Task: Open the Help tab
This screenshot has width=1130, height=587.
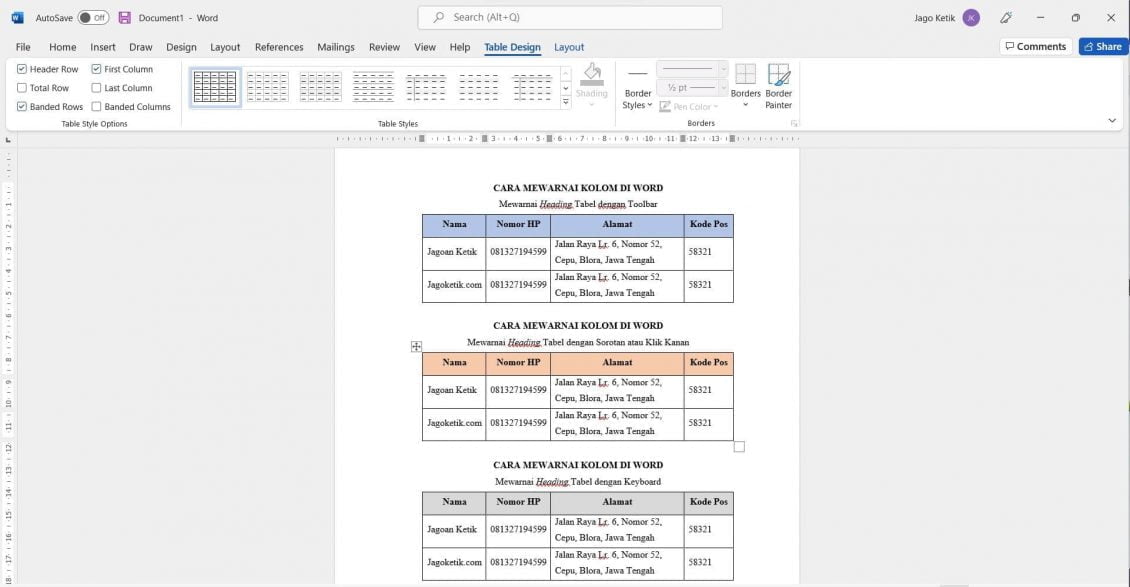Action: pos(460,47)
